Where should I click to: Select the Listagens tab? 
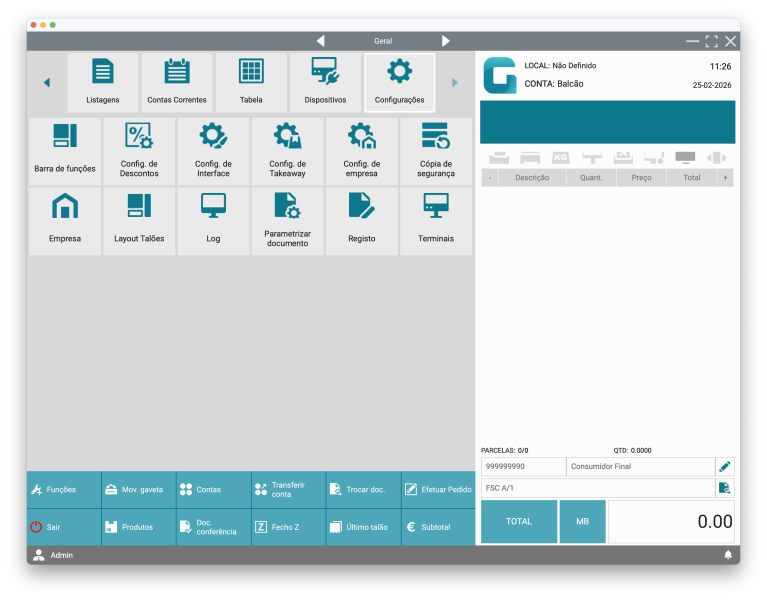point(103,82)
